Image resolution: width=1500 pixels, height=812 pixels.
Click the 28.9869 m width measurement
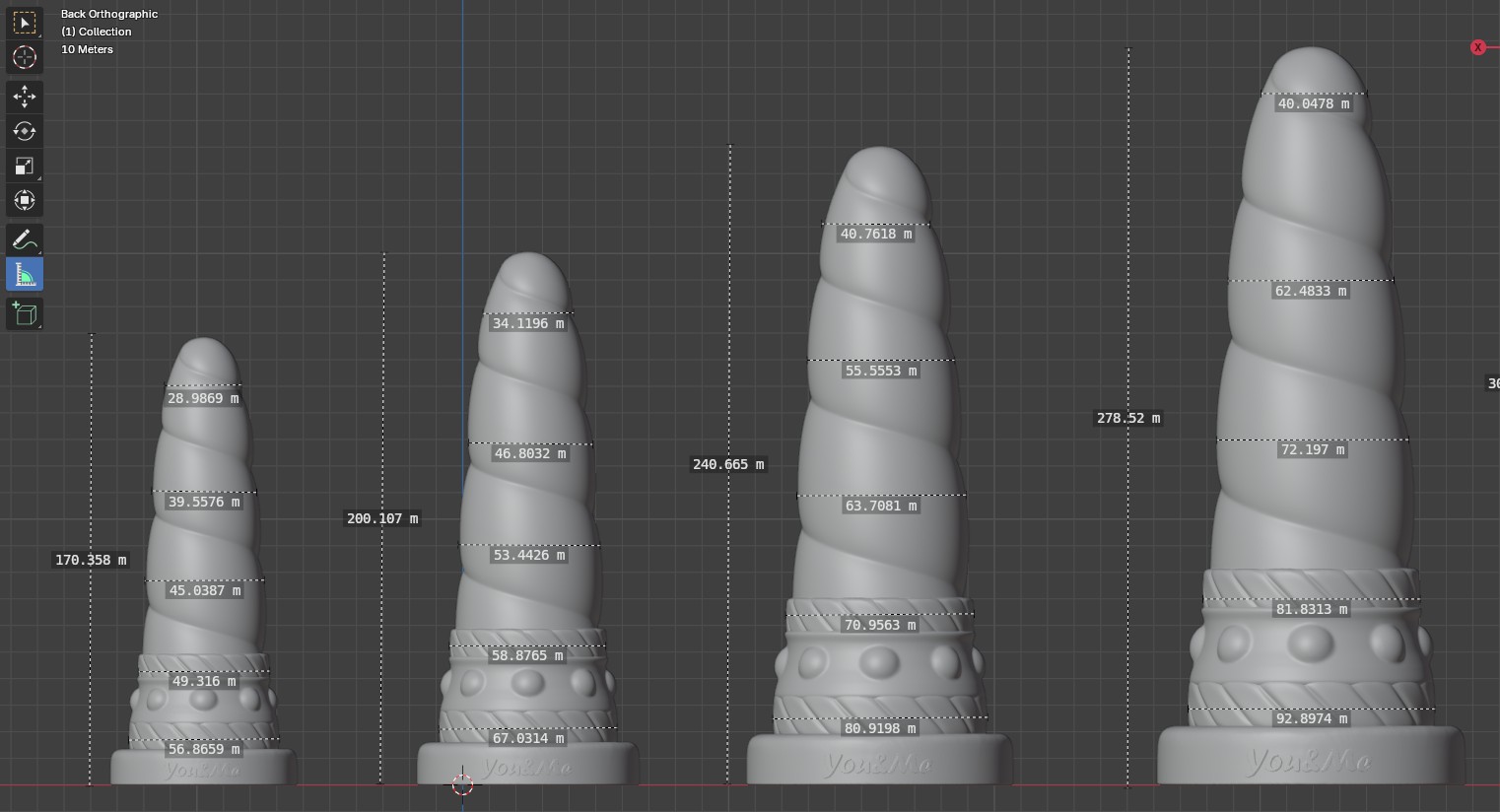pyautogui.click(x=203, y=398)
